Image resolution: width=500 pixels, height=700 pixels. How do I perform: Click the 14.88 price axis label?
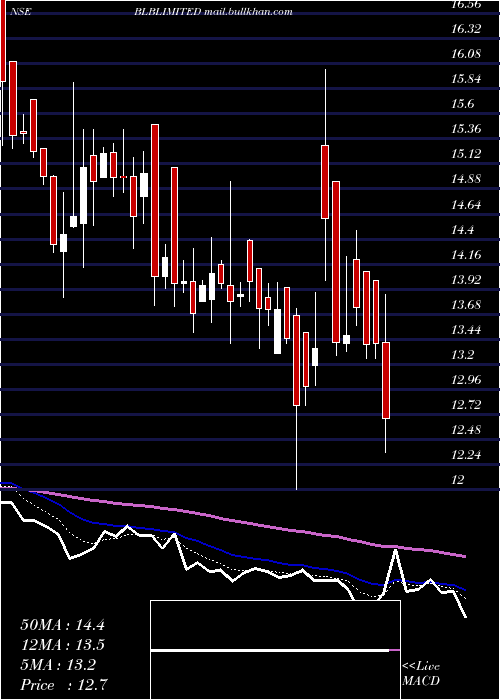(467, 179)
